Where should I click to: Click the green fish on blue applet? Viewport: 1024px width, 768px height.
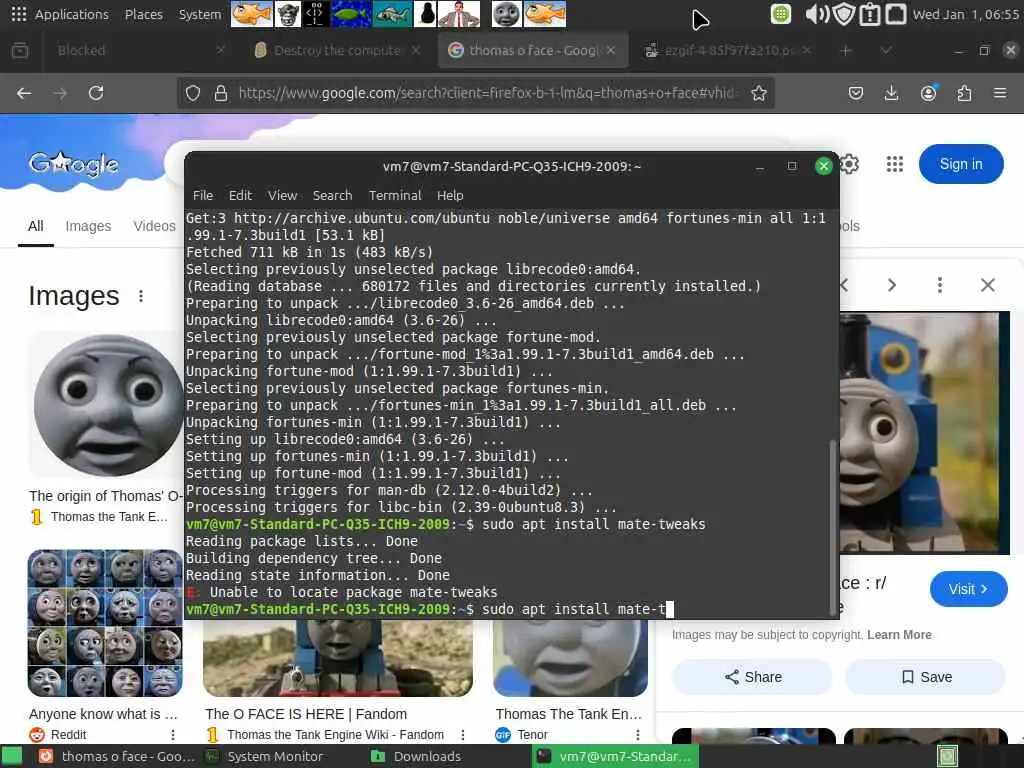[x=351, y=14]
